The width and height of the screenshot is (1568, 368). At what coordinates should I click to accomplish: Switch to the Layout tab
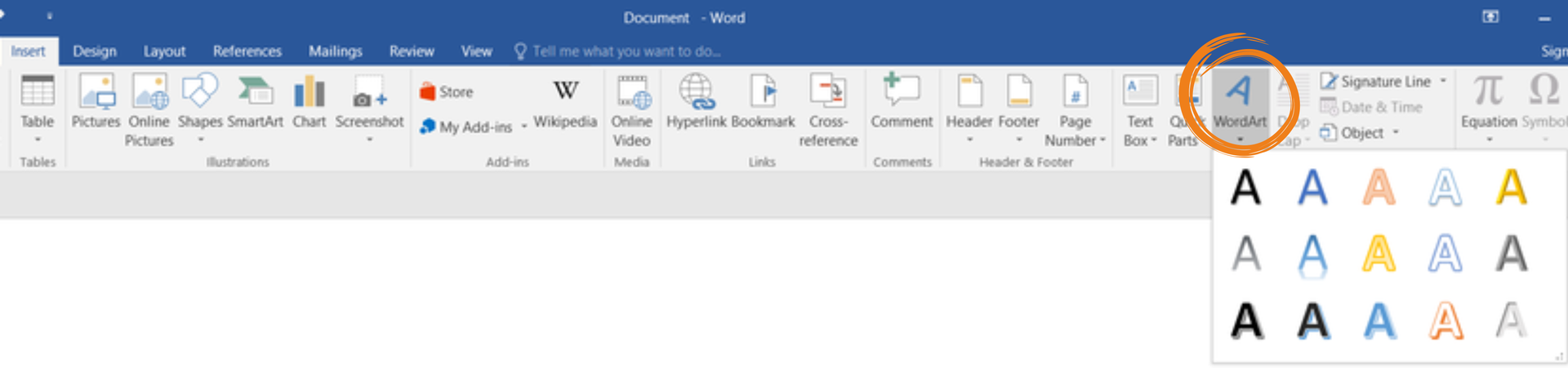click(165, 51)
